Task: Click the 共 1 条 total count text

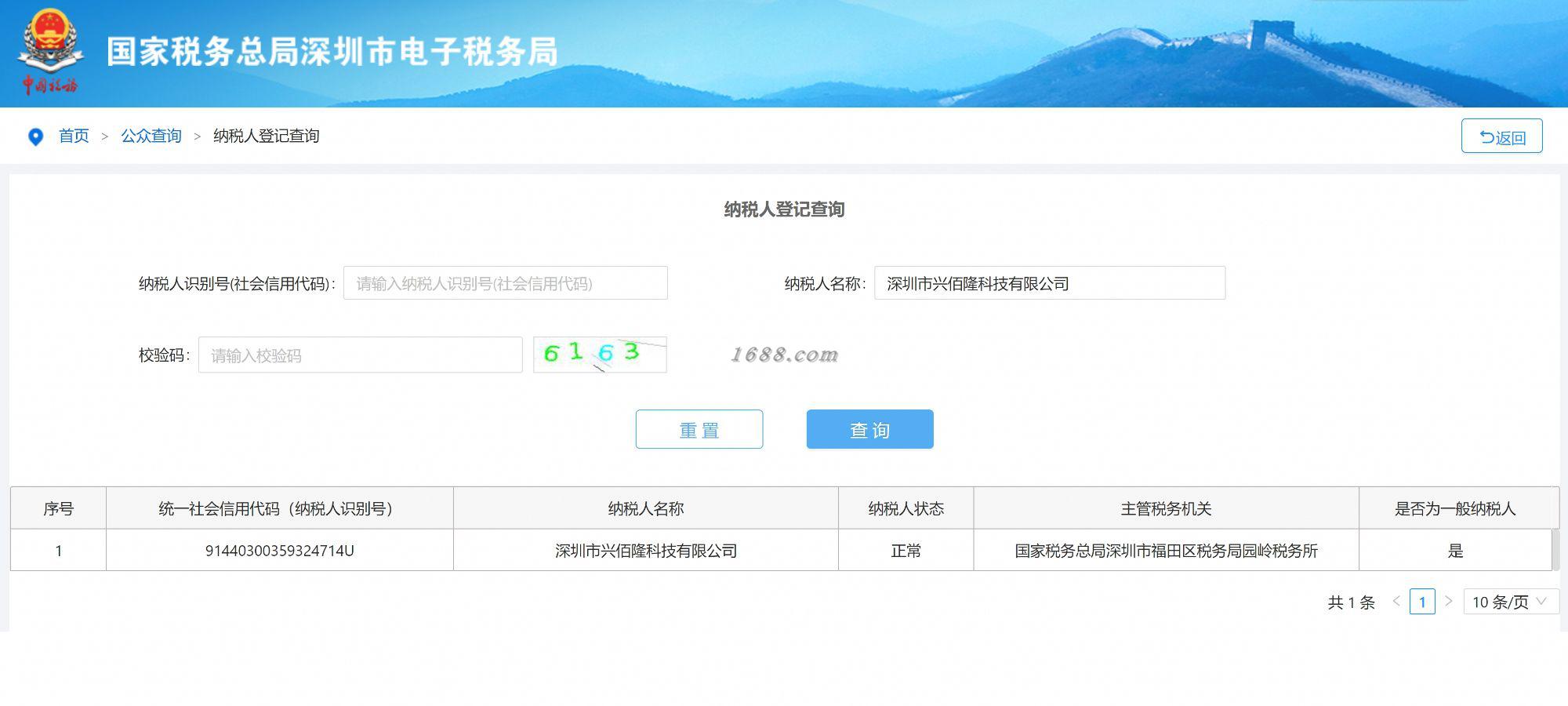Action: point(1352,602)
